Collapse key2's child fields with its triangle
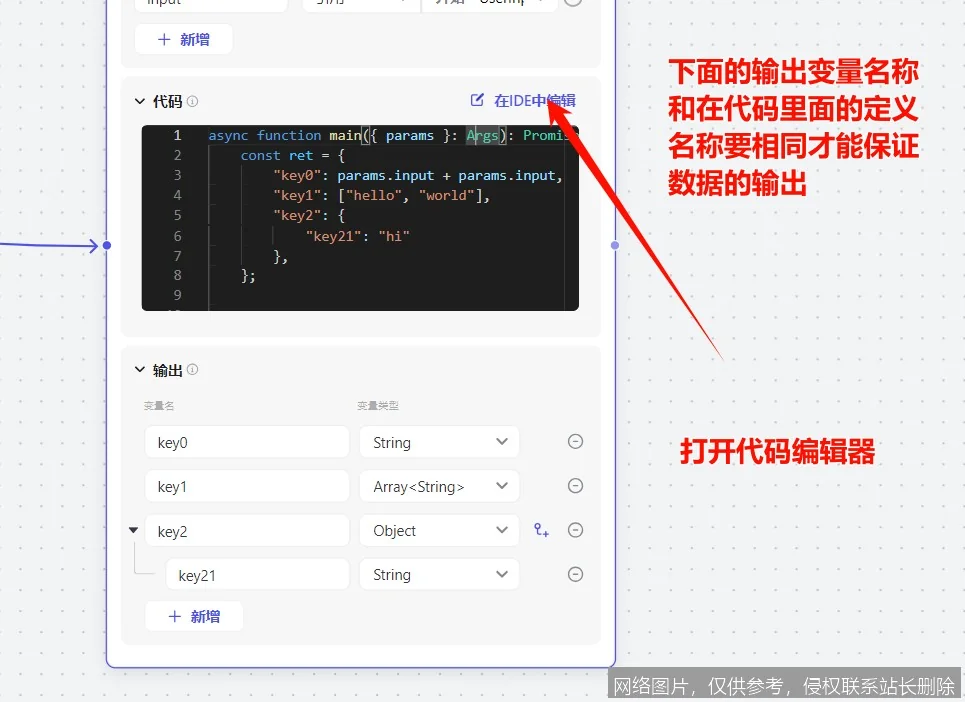 coord(133,530)
